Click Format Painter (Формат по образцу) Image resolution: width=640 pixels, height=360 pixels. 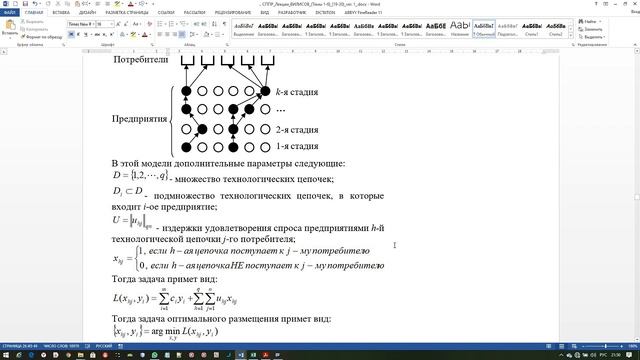pos(42,37)
